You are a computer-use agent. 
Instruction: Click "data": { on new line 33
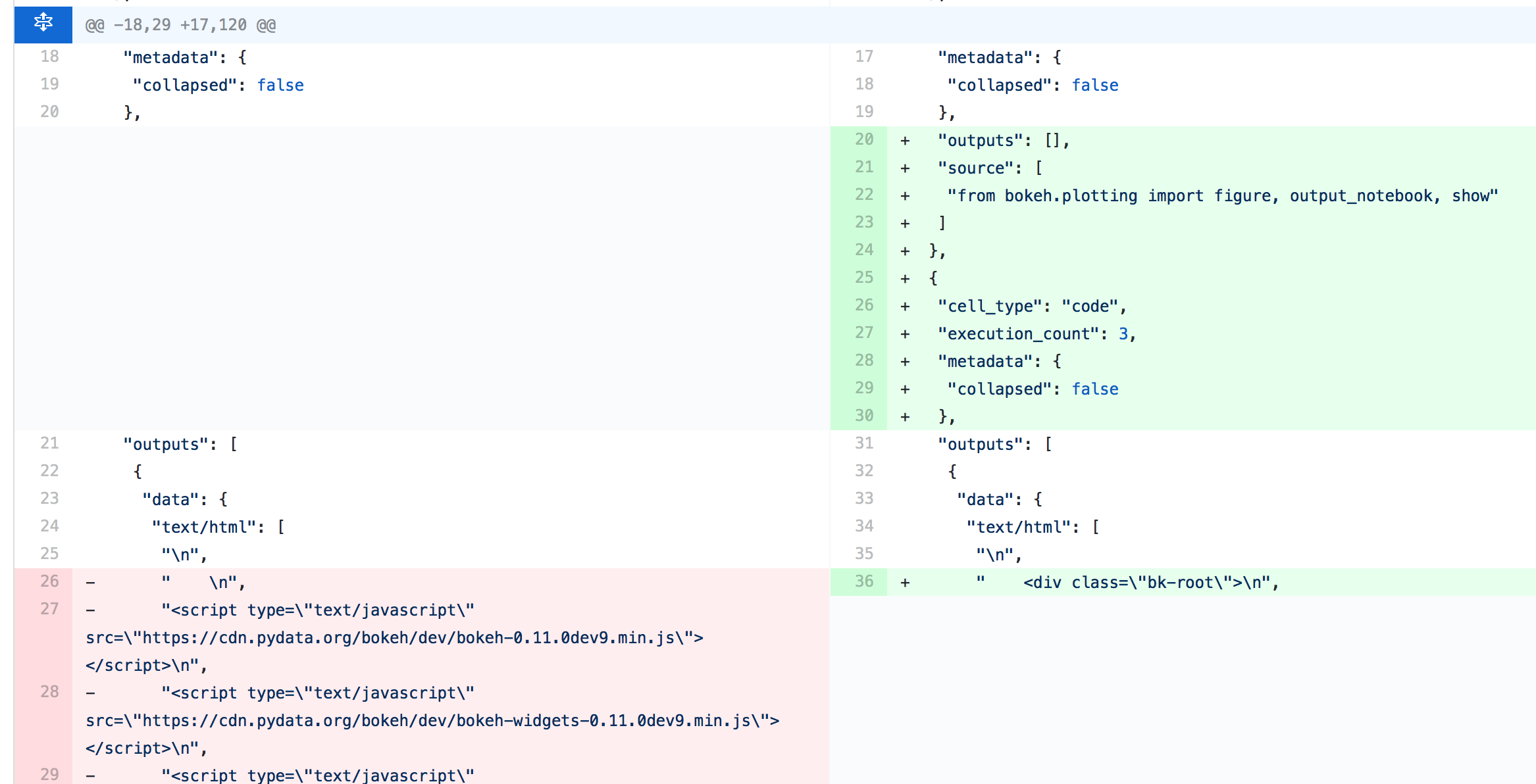point(999,500)
